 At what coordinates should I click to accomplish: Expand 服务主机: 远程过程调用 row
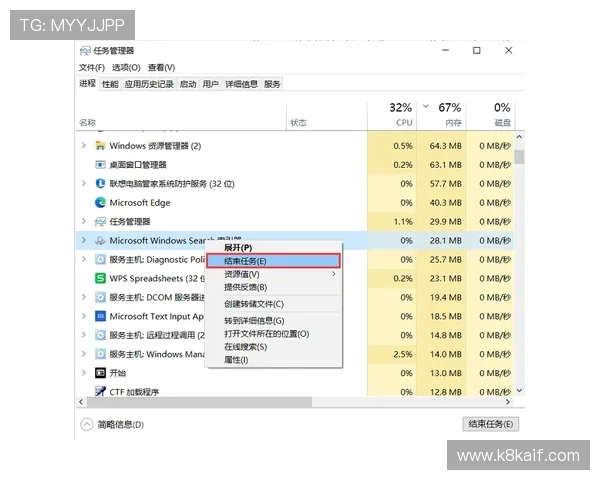[x=84, y=335]
